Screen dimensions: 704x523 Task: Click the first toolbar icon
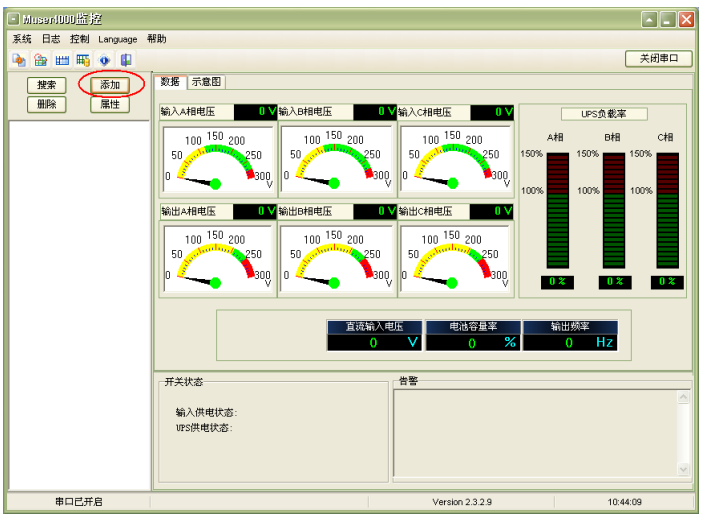19,60
